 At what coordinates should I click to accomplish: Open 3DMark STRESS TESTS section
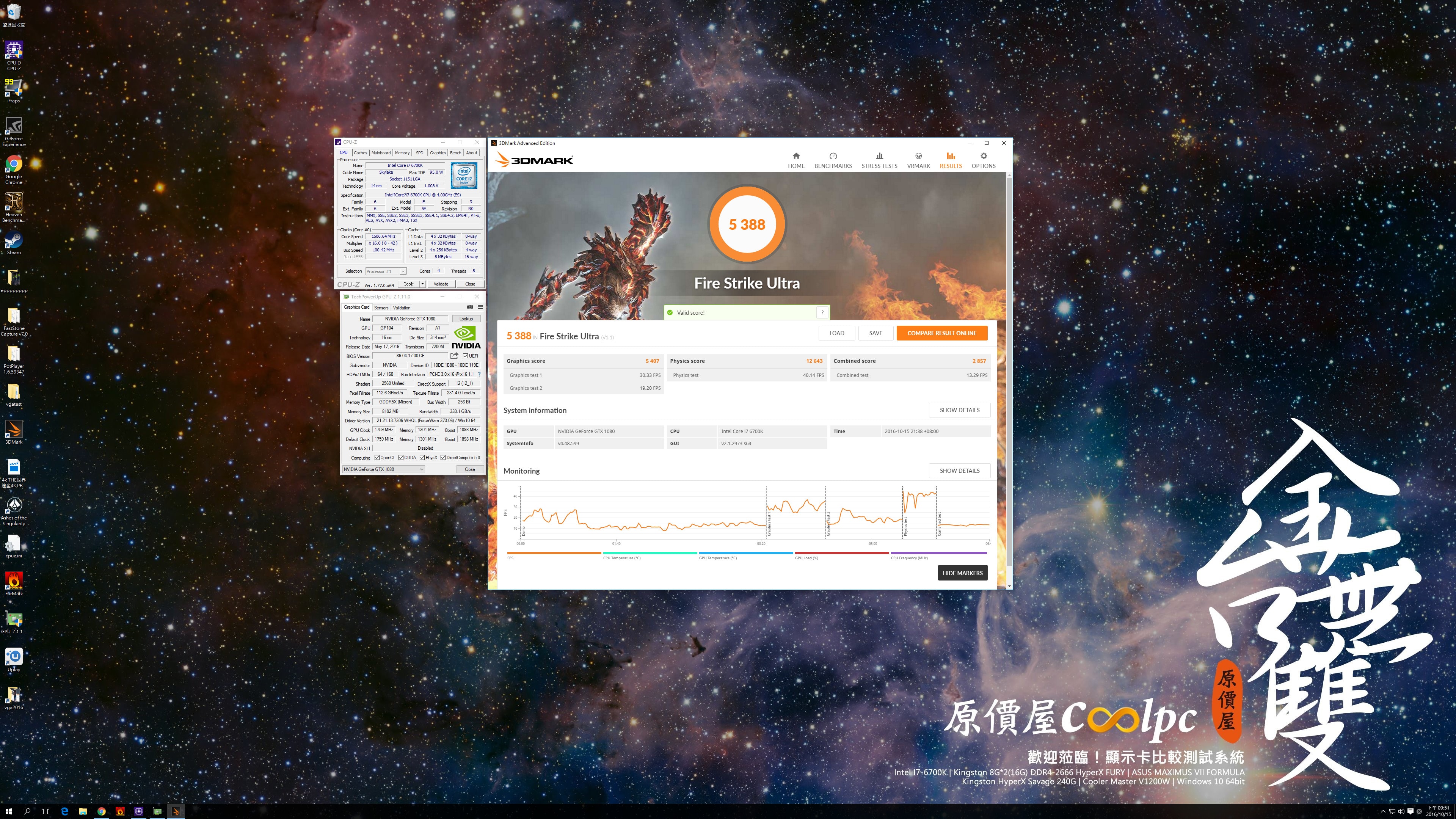pyautogui.click(x=879, y=160)
